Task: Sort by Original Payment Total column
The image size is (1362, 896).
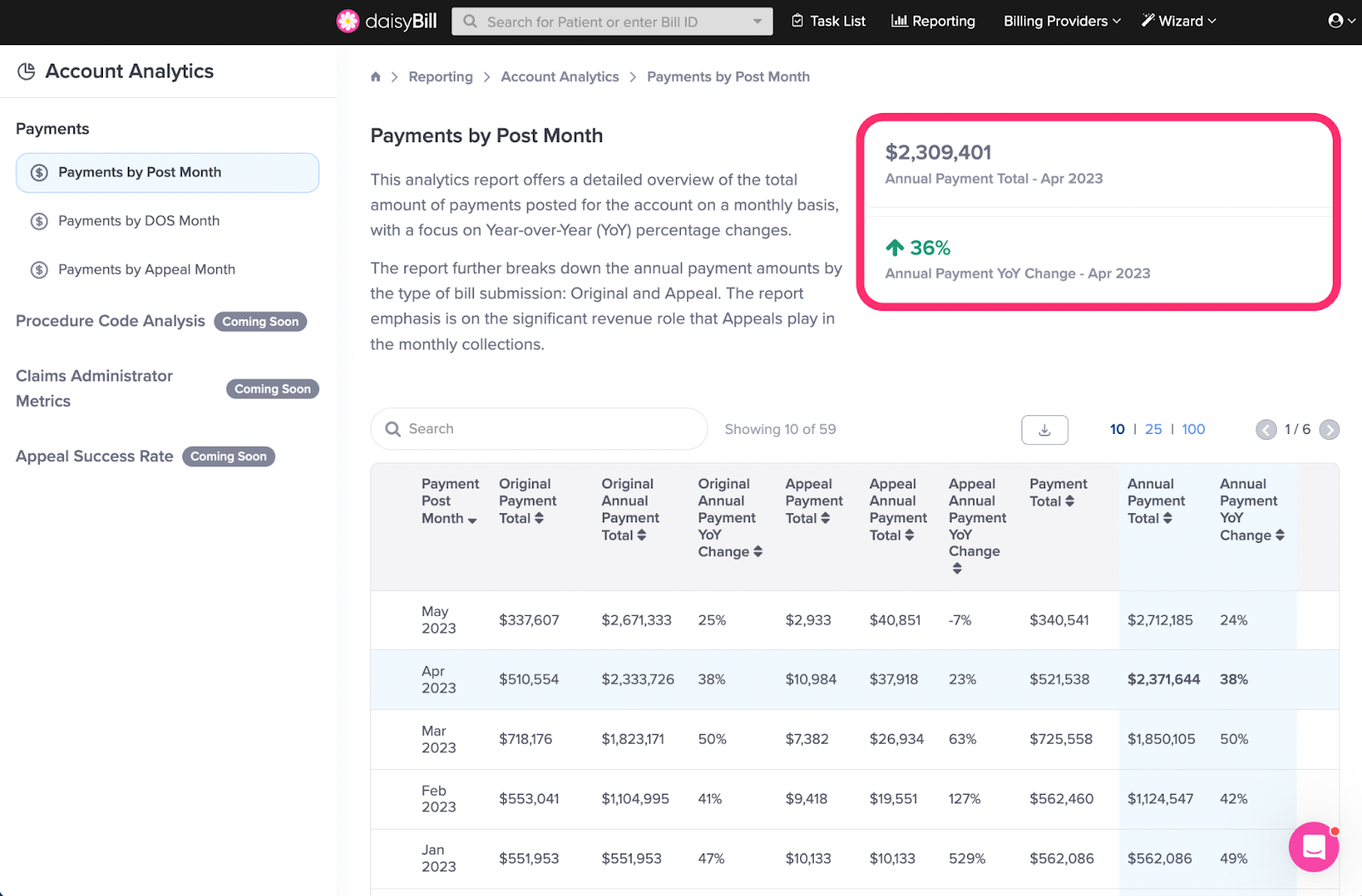Action: click(x=528, y=501)
